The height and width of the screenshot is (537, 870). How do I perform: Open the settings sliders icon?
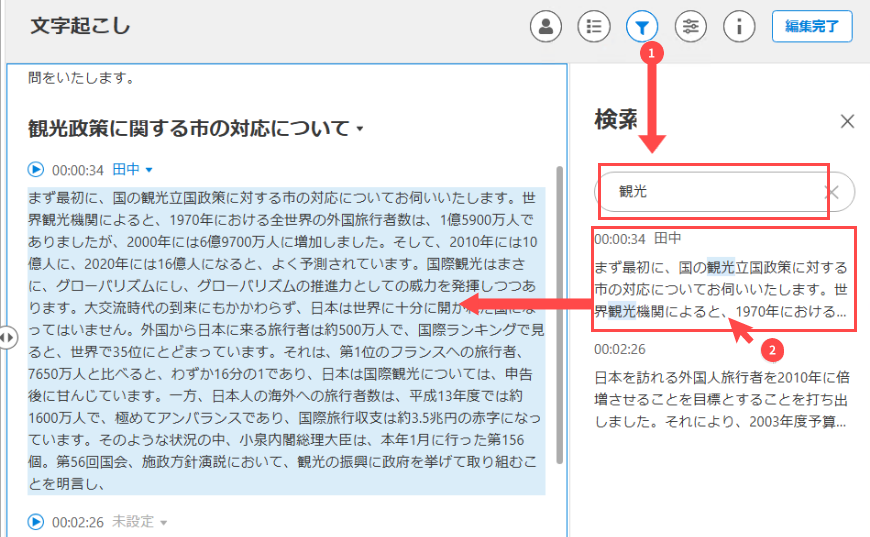[690, 27]
